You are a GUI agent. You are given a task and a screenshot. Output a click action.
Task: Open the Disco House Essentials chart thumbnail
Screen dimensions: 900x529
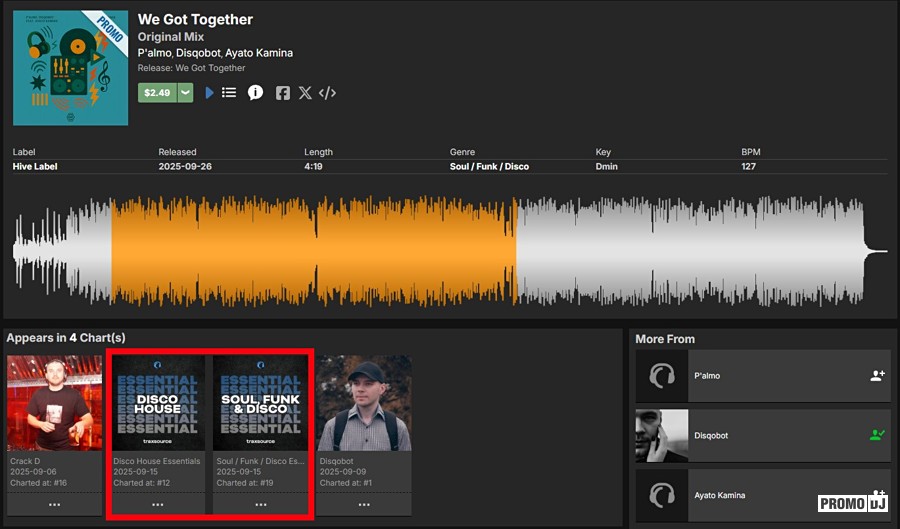point(157,402)
